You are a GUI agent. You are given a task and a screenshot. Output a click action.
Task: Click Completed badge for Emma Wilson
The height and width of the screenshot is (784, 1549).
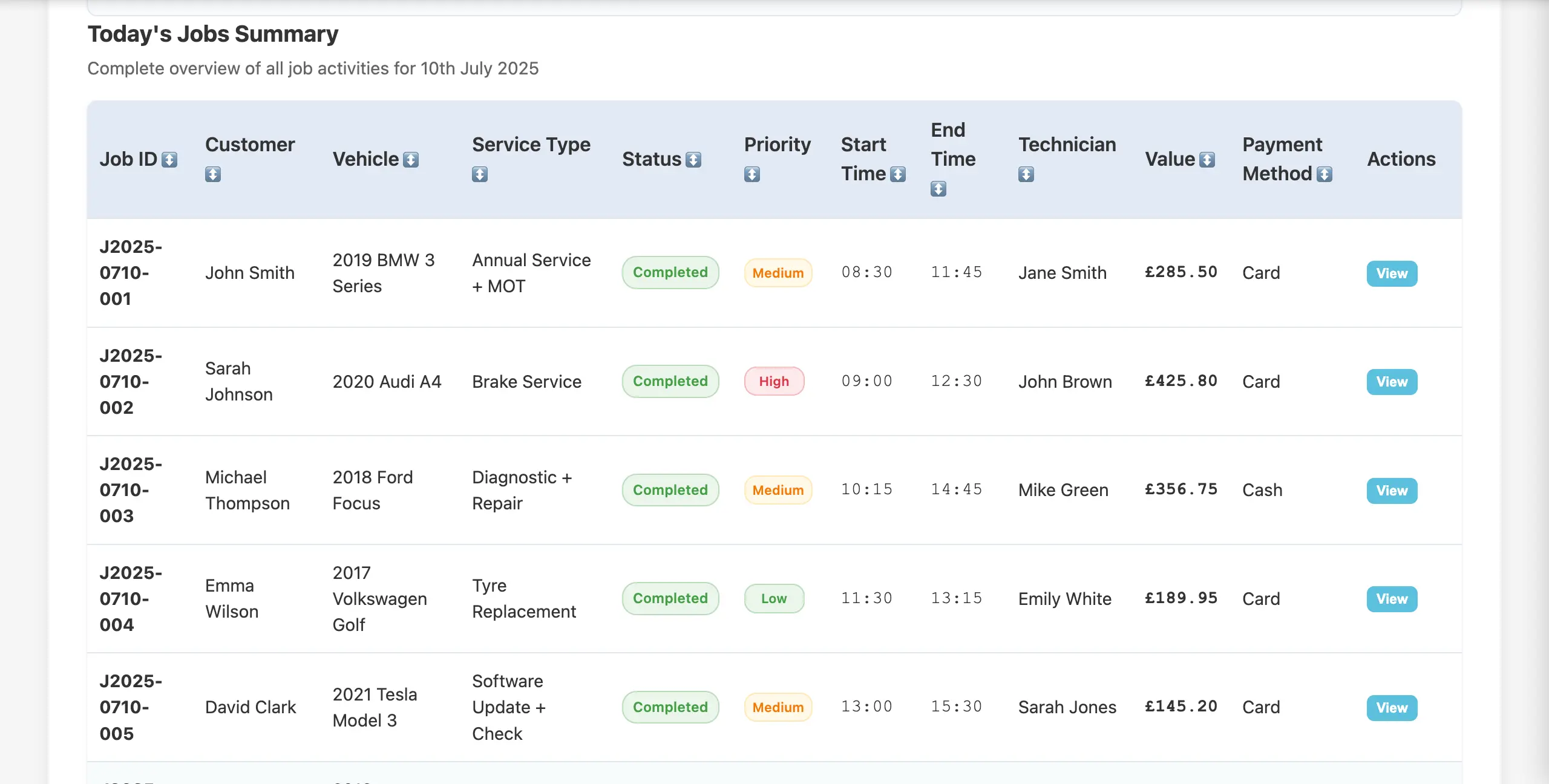670,599
